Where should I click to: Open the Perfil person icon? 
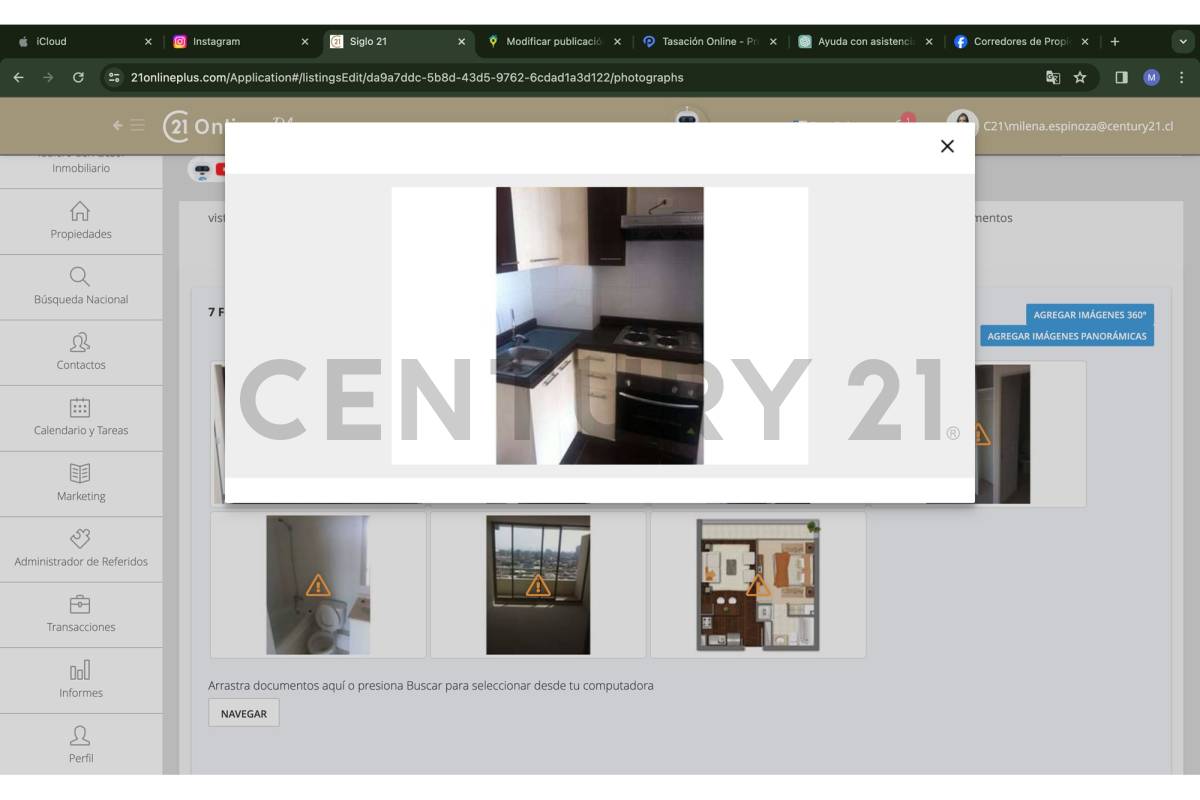click(x=80, y=735)
